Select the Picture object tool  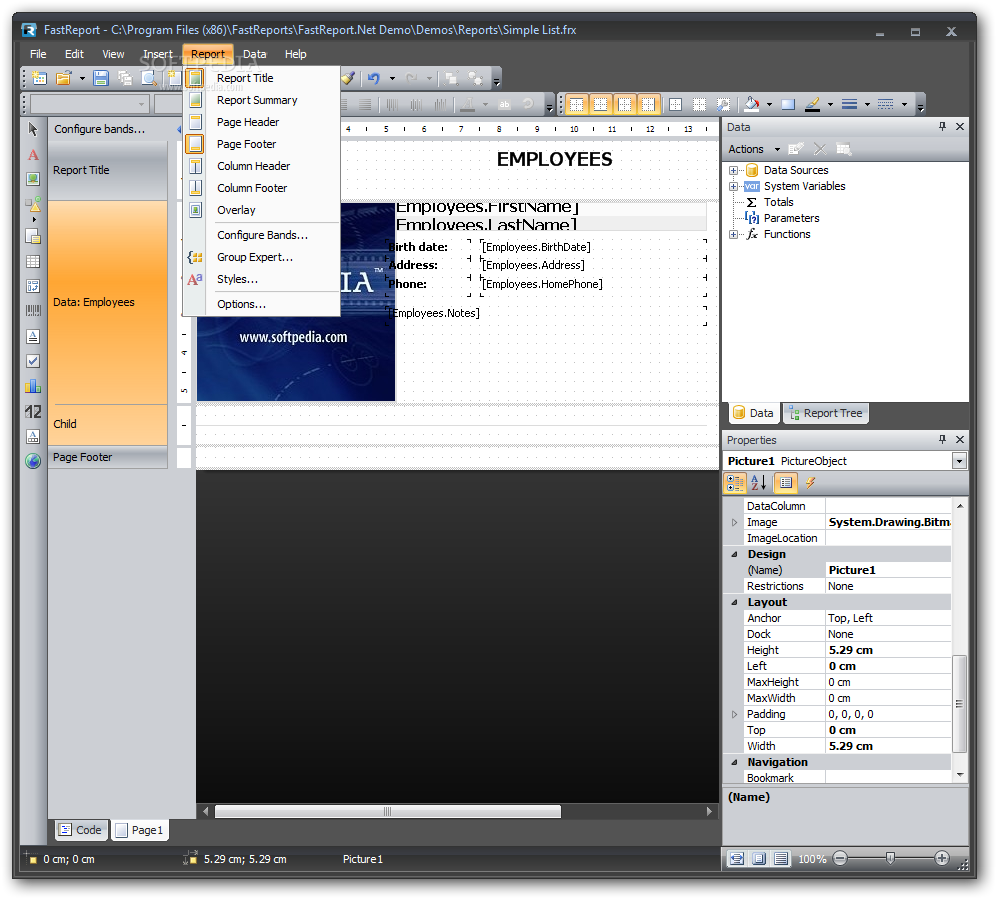click(33, 179)
